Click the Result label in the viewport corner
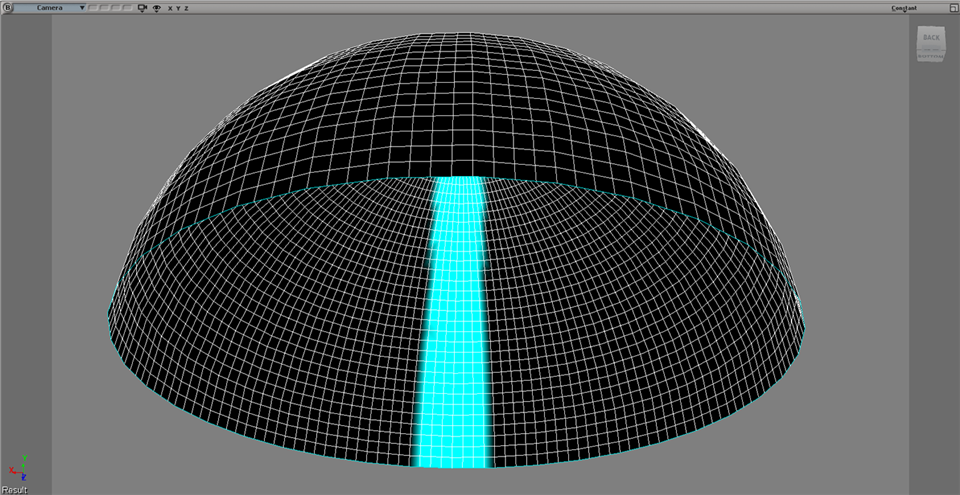 pyautogui.click(x=14, y=489)
